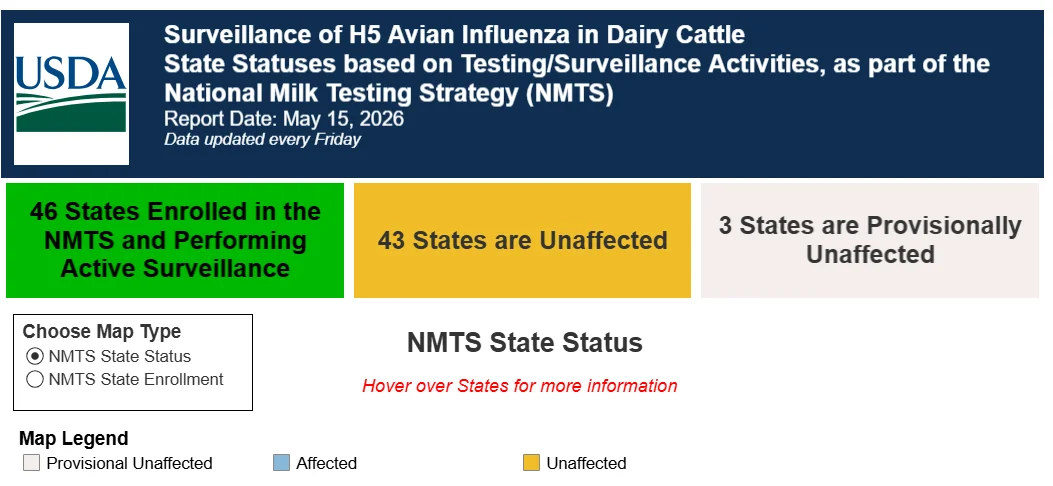1053x486 pixels.
Task: Click the Surveillance of H5 Avian Influenza title
Action: (x=455, y=34)
